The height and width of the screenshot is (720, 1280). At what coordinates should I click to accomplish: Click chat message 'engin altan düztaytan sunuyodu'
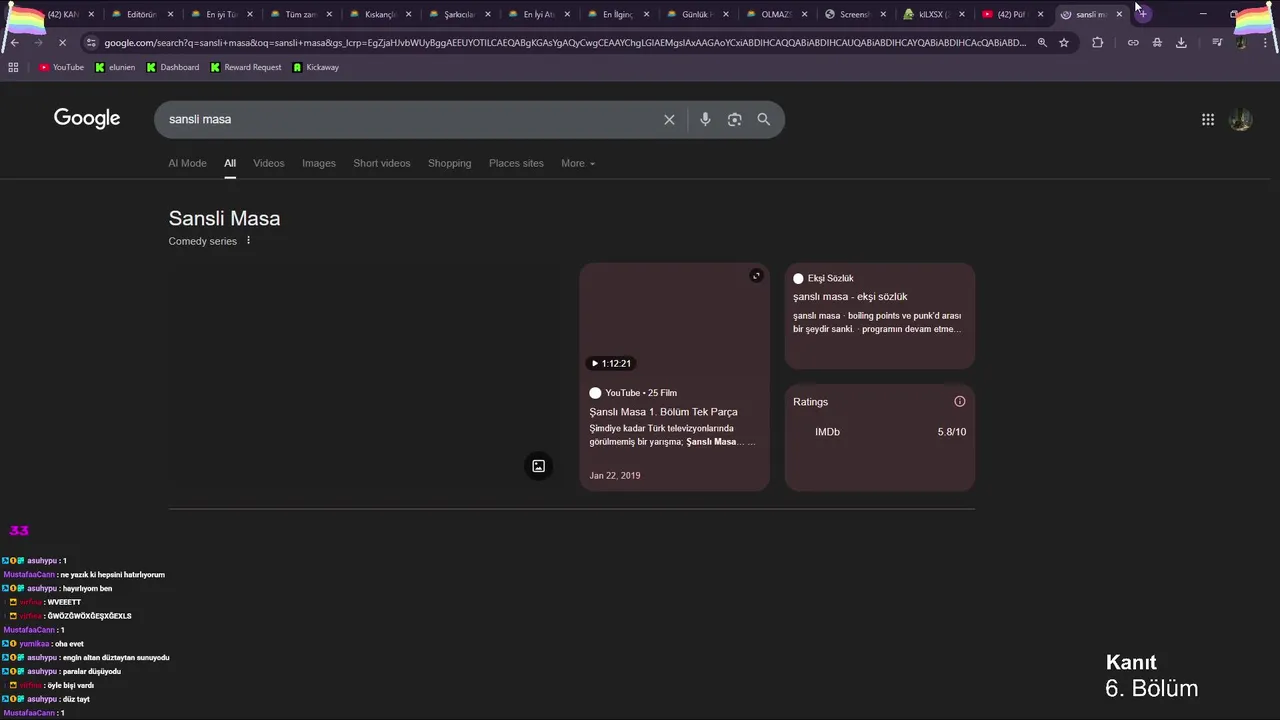click(x=115, y=658)
